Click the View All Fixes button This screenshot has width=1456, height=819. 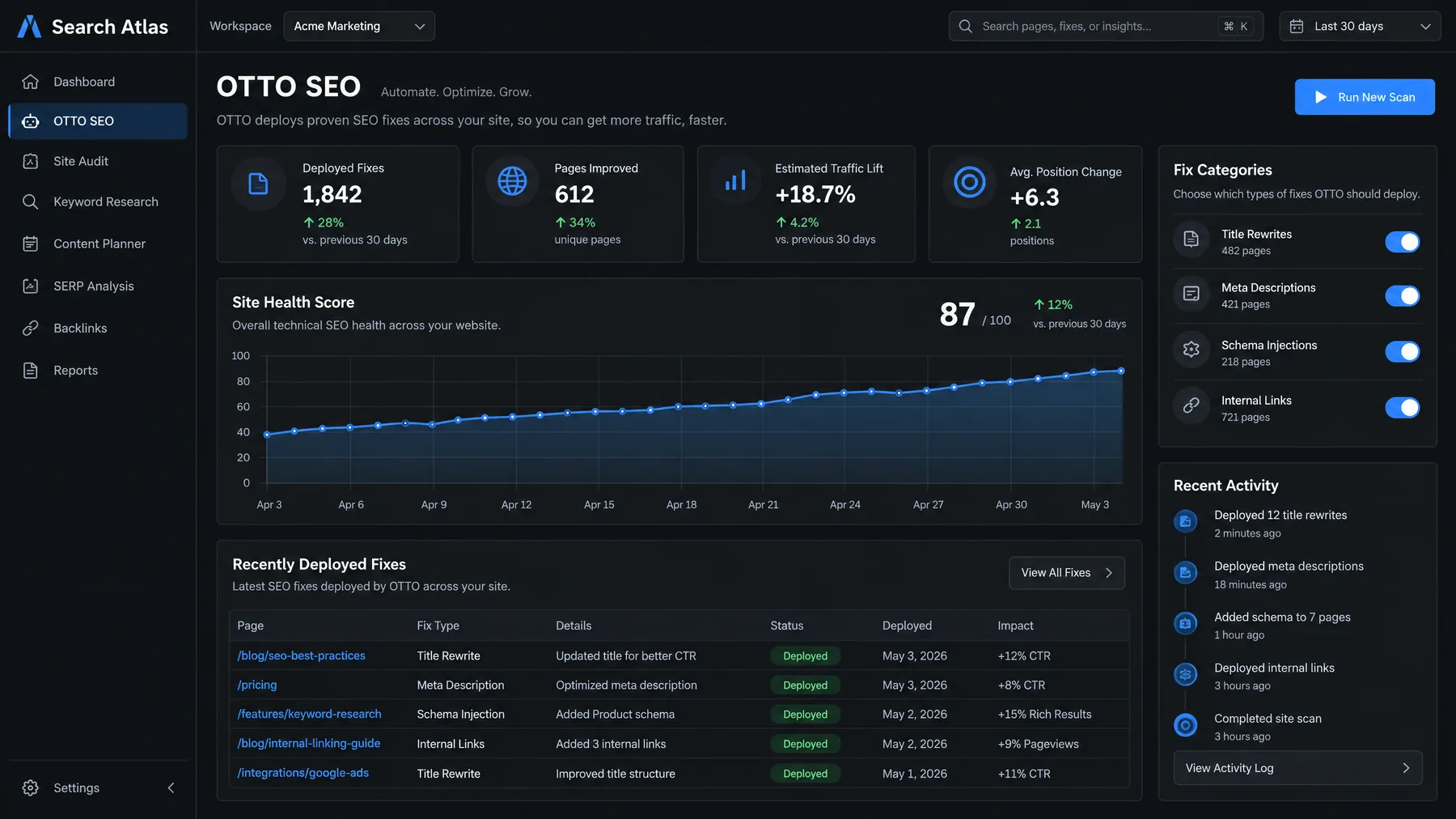tap(1067, 572)
